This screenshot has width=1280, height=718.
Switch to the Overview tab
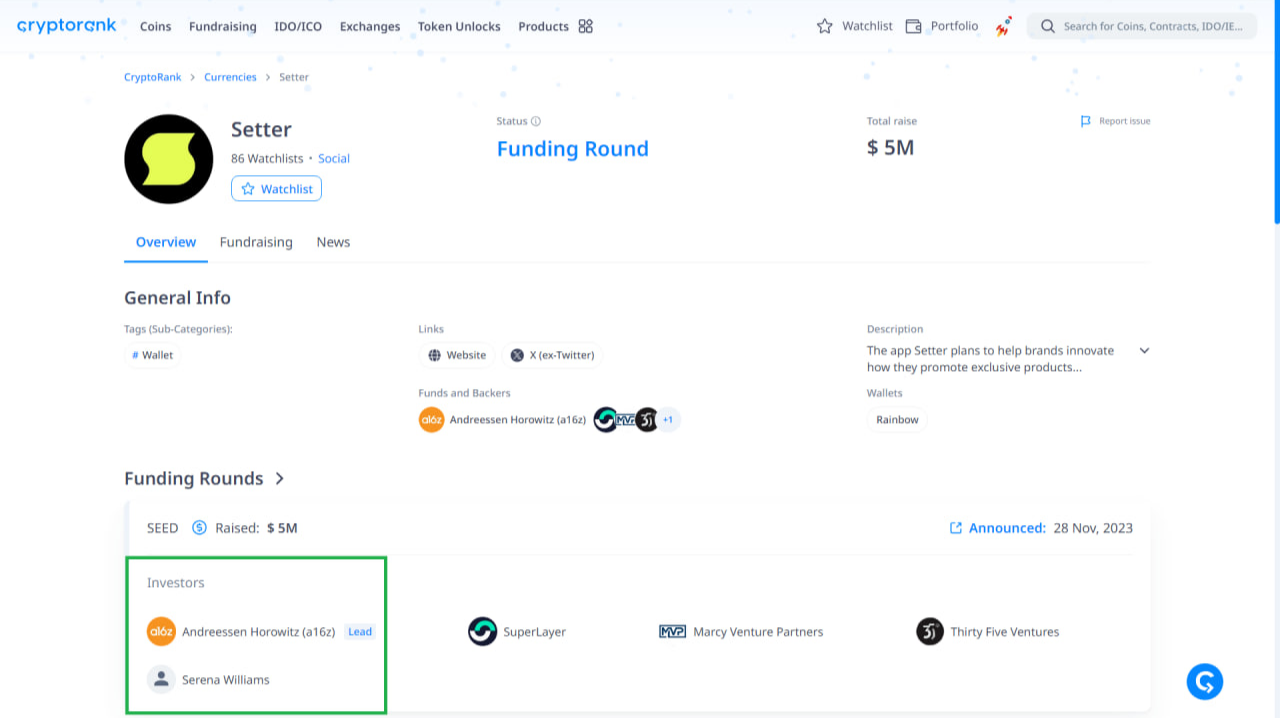pos(166,242)
